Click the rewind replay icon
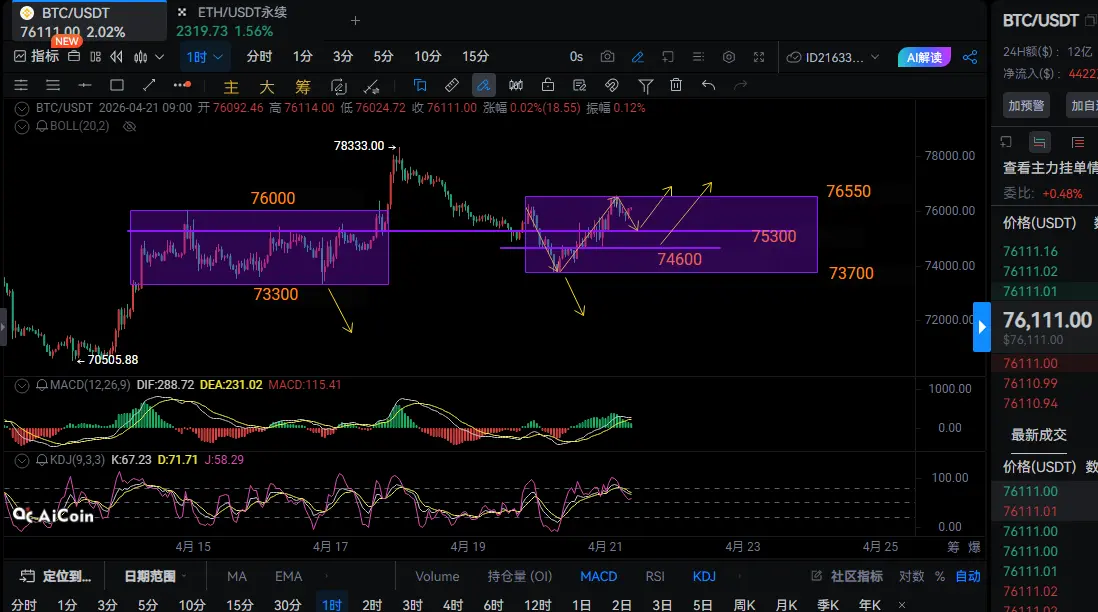 [116, 57]
